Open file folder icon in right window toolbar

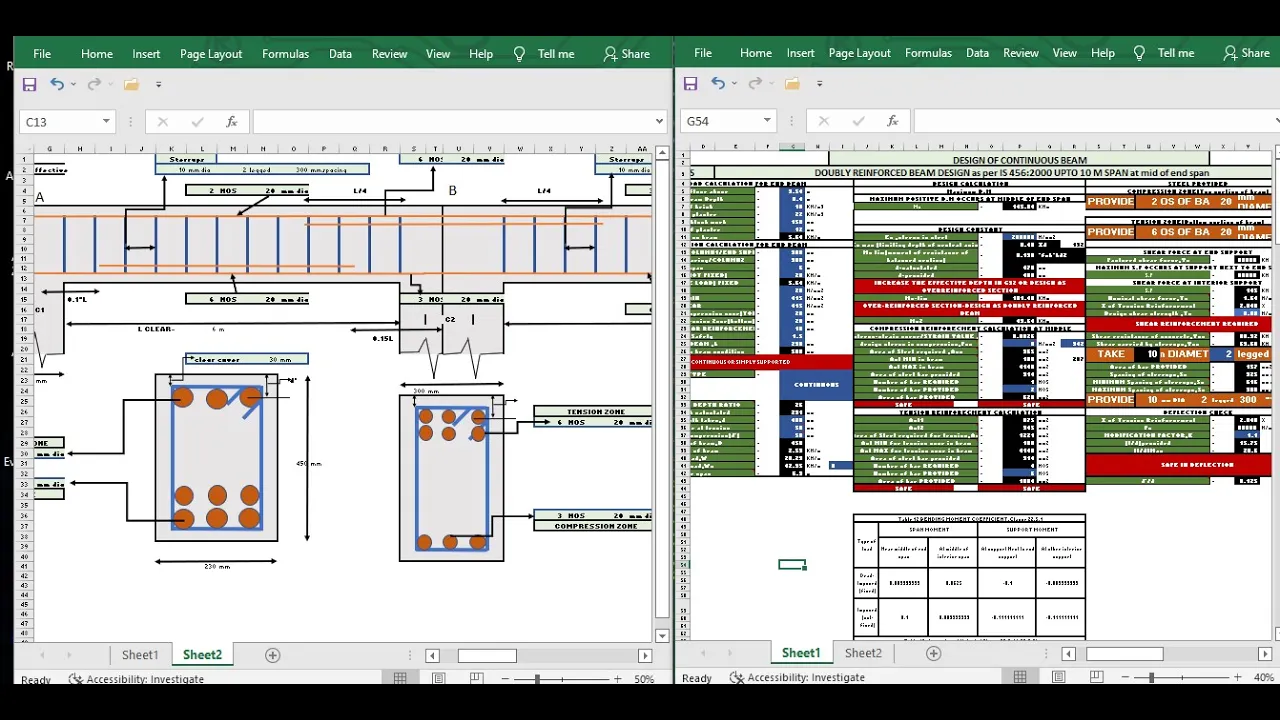point(792,84)
